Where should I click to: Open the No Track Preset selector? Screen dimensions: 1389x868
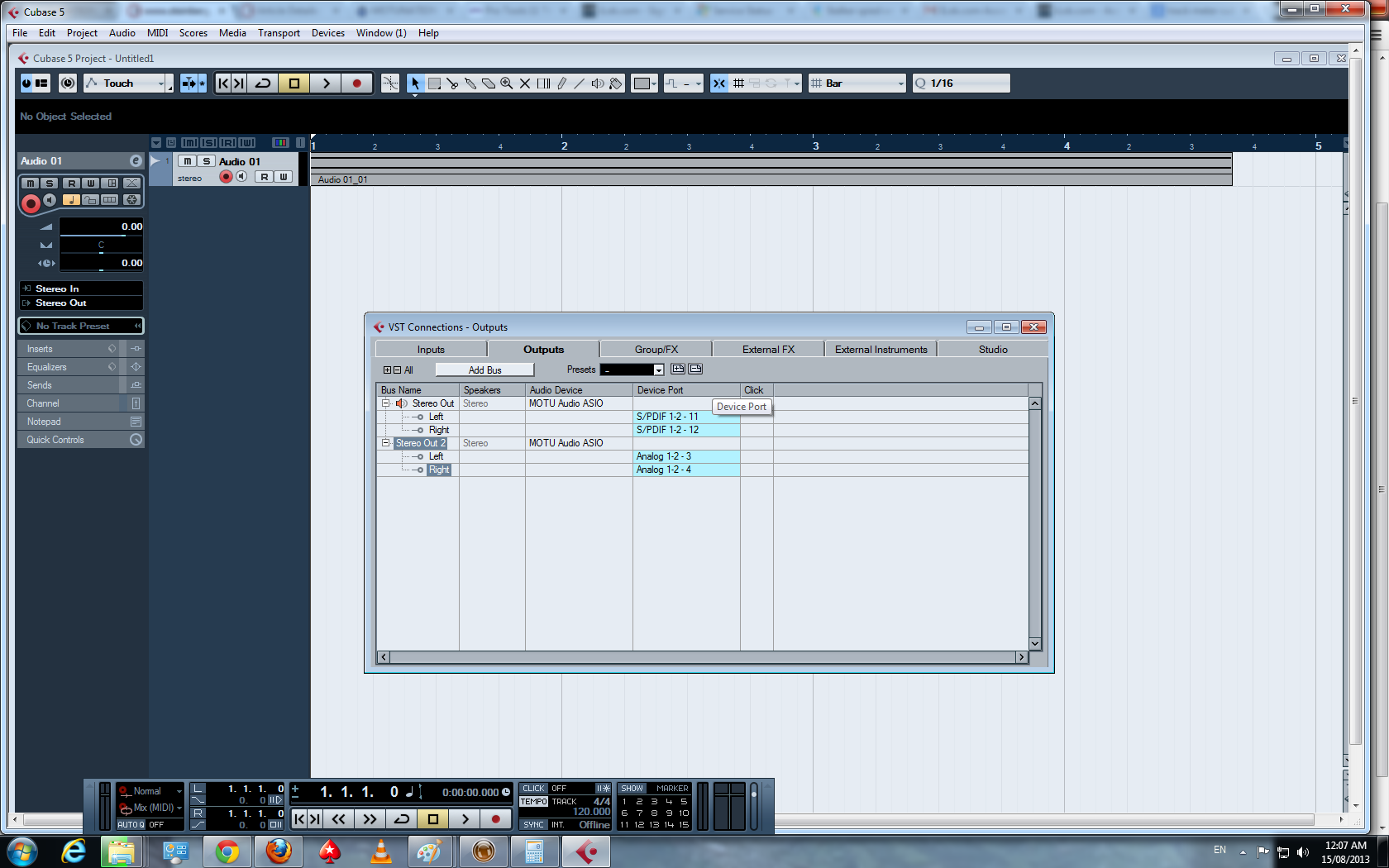pos(81,326)
